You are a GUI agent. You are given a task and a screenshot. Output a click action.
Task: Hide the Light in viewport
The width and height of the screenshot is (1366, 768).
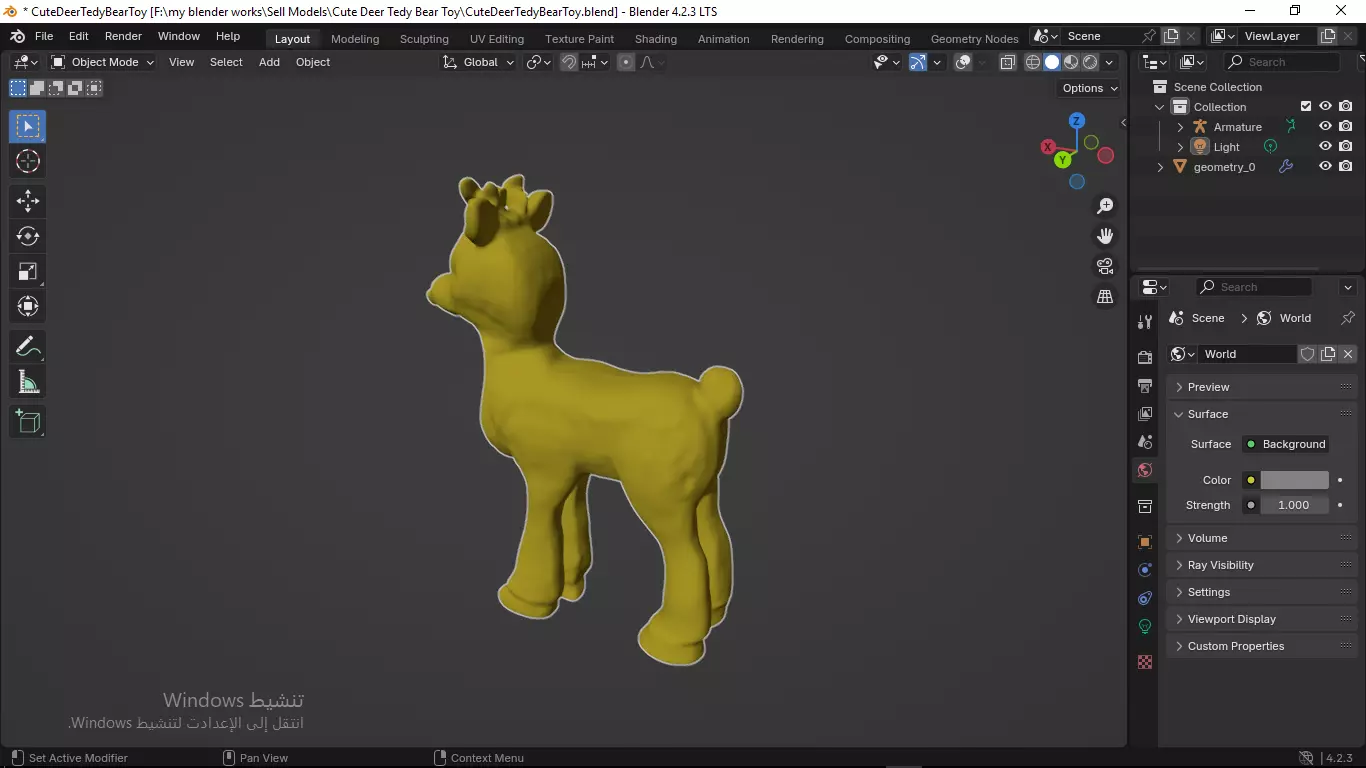(1325, 147)
